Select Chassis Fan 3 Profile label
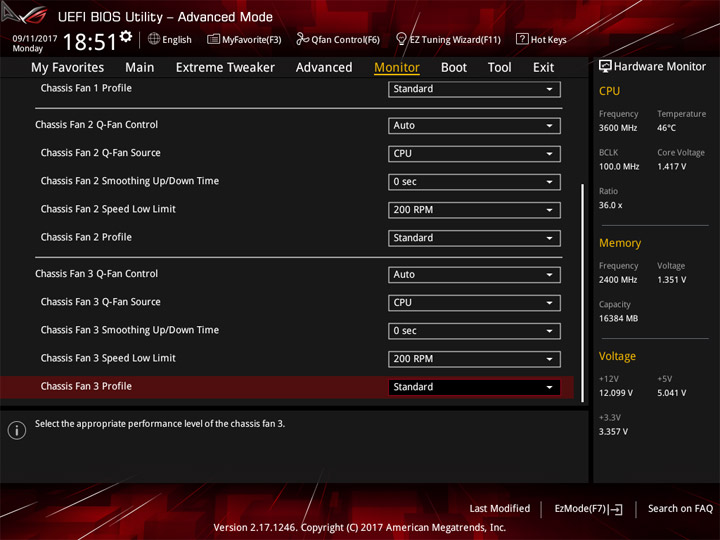 coord(86,386)
